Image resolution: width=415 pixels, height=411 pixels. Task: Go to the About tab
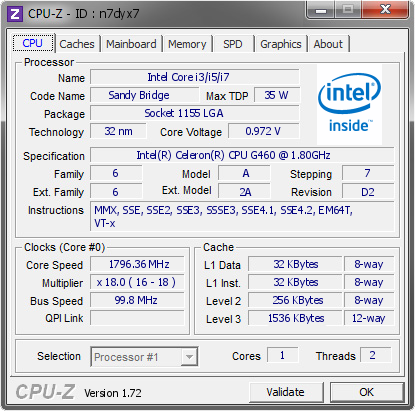[328, 44]
